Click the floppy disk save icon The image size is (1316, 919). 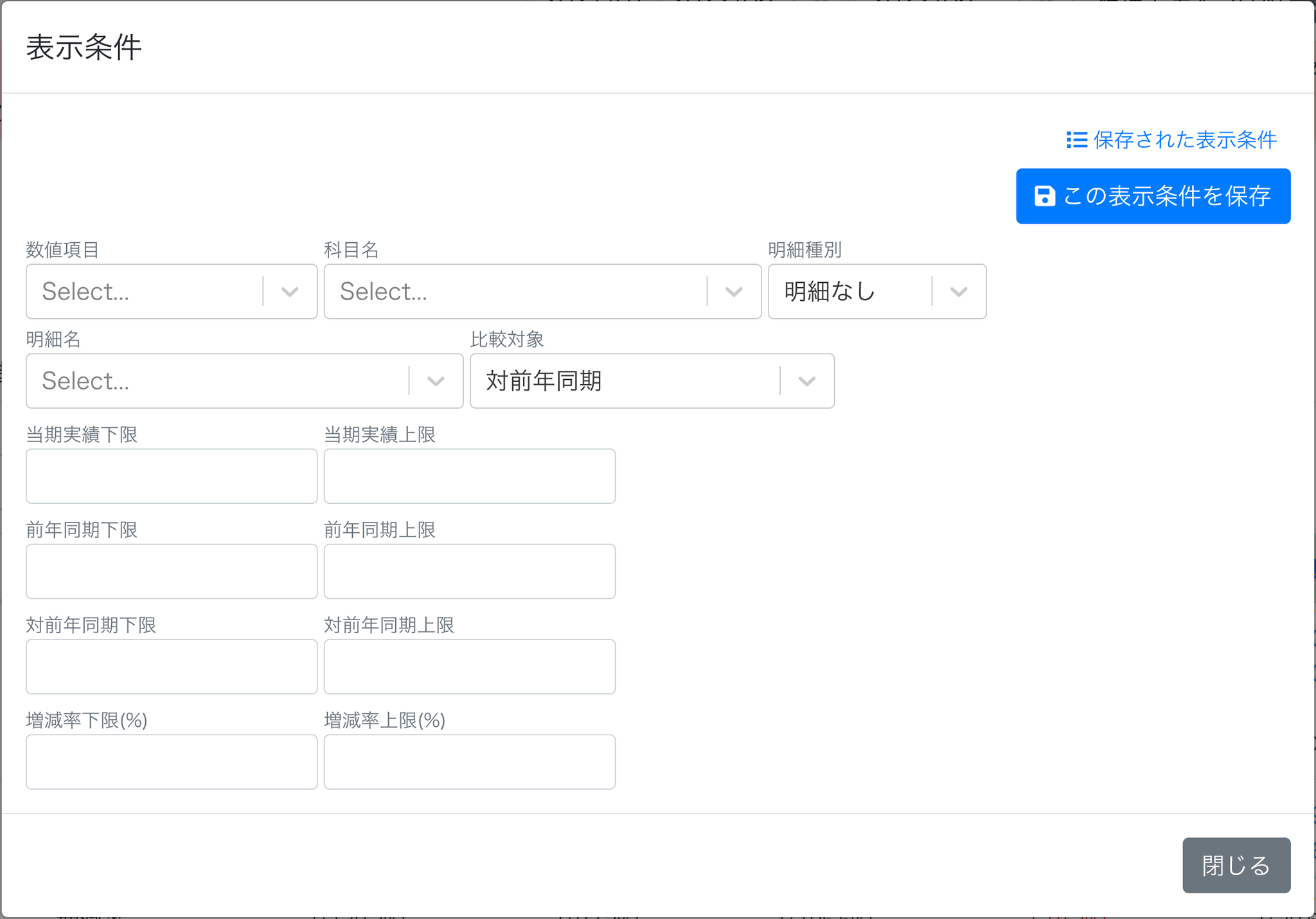click(x=1045, y=196)
